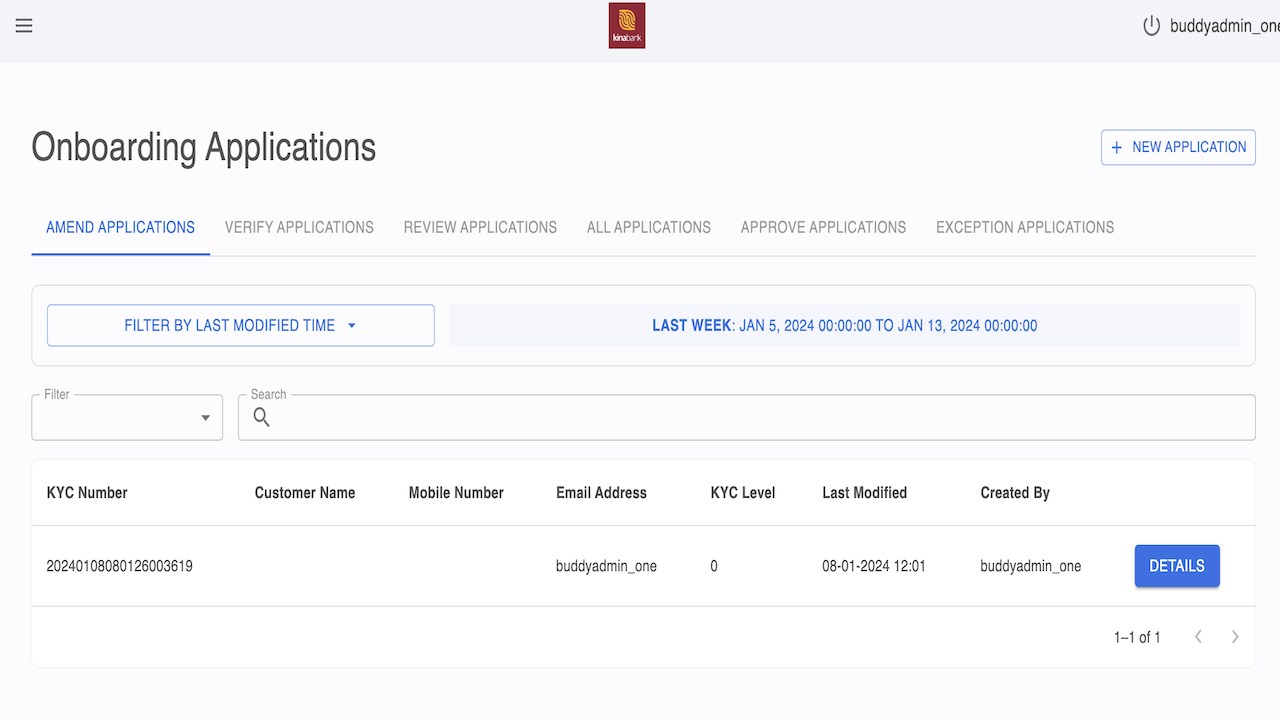Screen dimensions: 1280x720
Task: Select the Amend Applications tab
Action: click(120, 227)
